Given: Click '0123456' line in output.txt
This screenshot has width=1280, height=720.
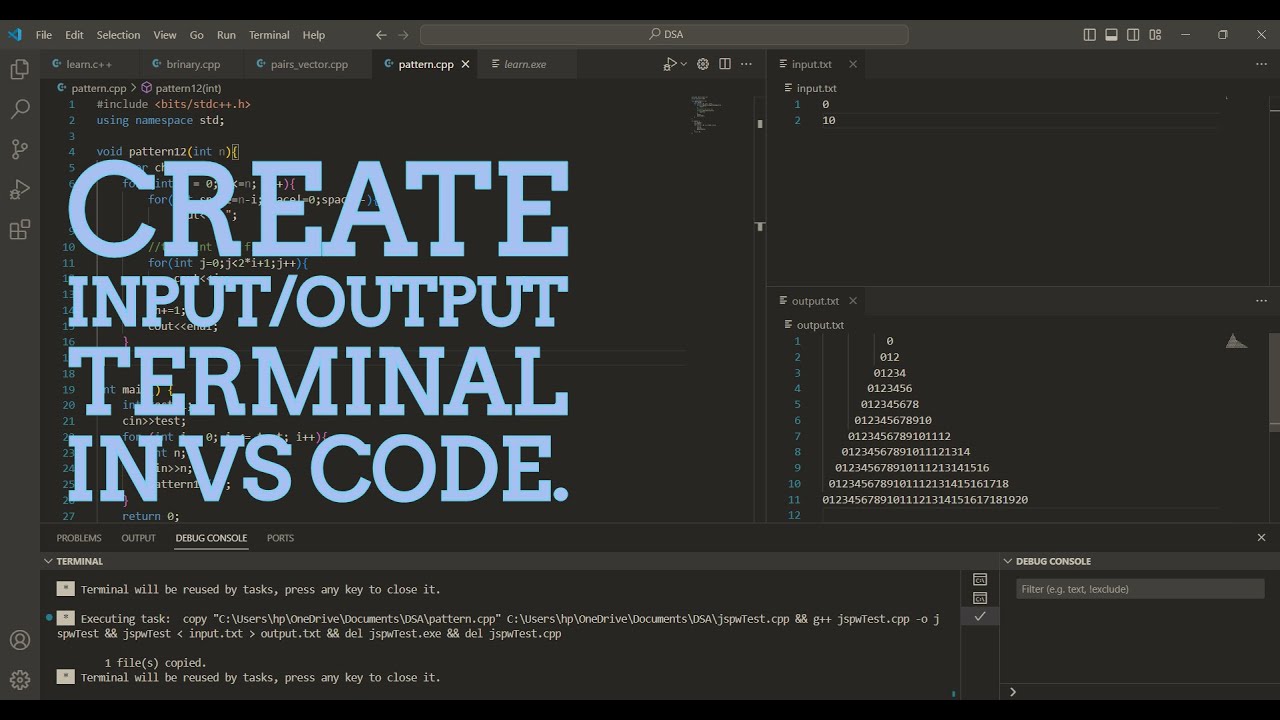Looking at the screenshot, I should (889, 388).
